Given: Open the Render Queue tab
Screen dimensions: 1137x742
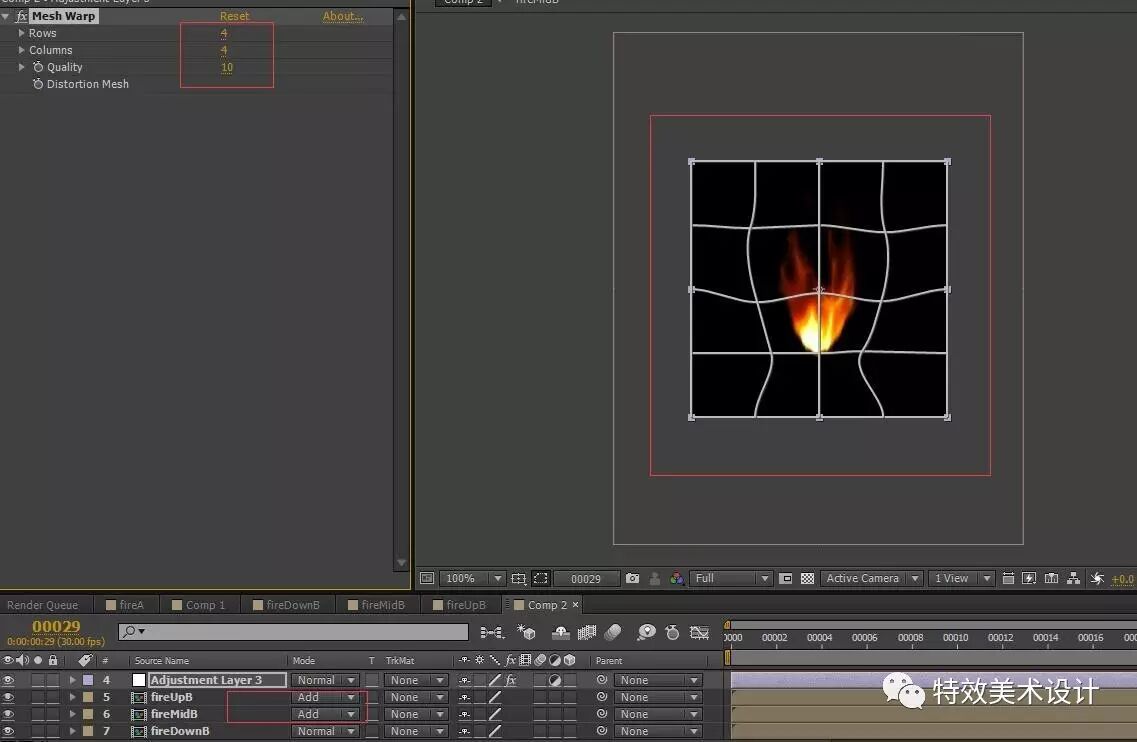Looking at the screenshot, I should pyautogui.click(x=45, y=604).
